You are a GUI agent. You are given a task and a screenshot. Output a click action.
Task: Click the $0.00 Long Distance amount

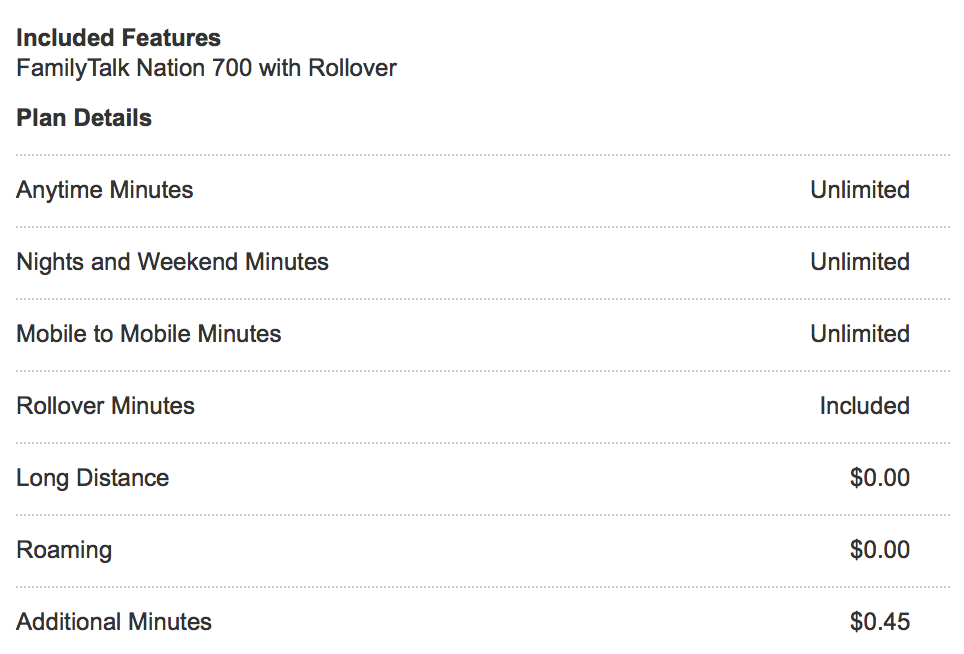coord(880,478)
